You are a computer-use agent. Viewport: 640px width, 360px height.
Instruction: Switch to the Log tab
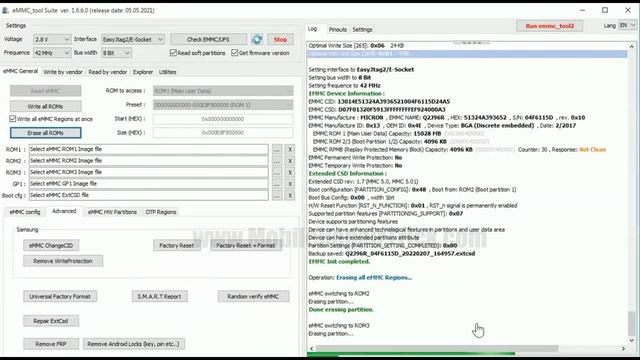[313, 29]
